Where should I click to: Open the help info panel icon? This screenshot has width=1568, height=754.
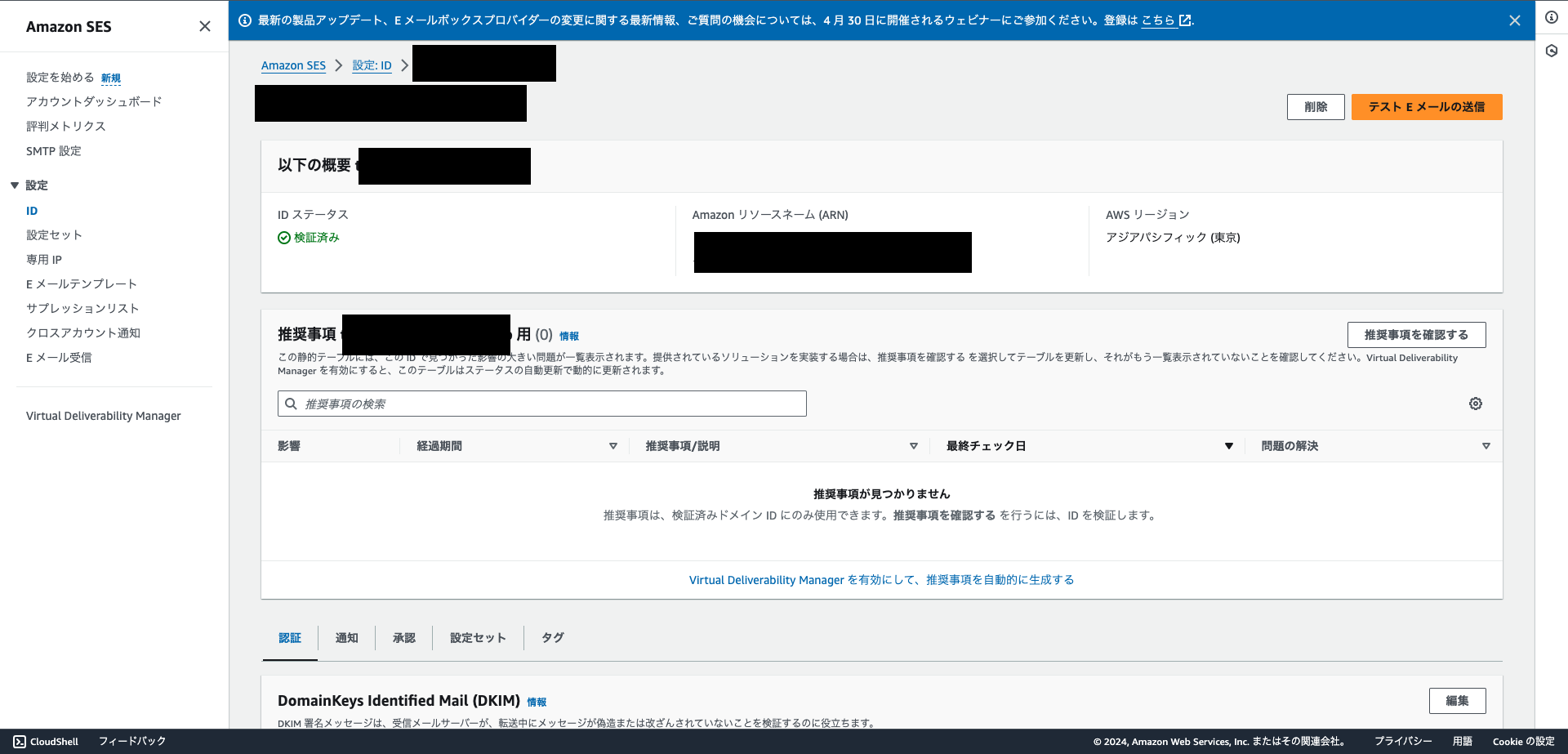point(1552,17)
